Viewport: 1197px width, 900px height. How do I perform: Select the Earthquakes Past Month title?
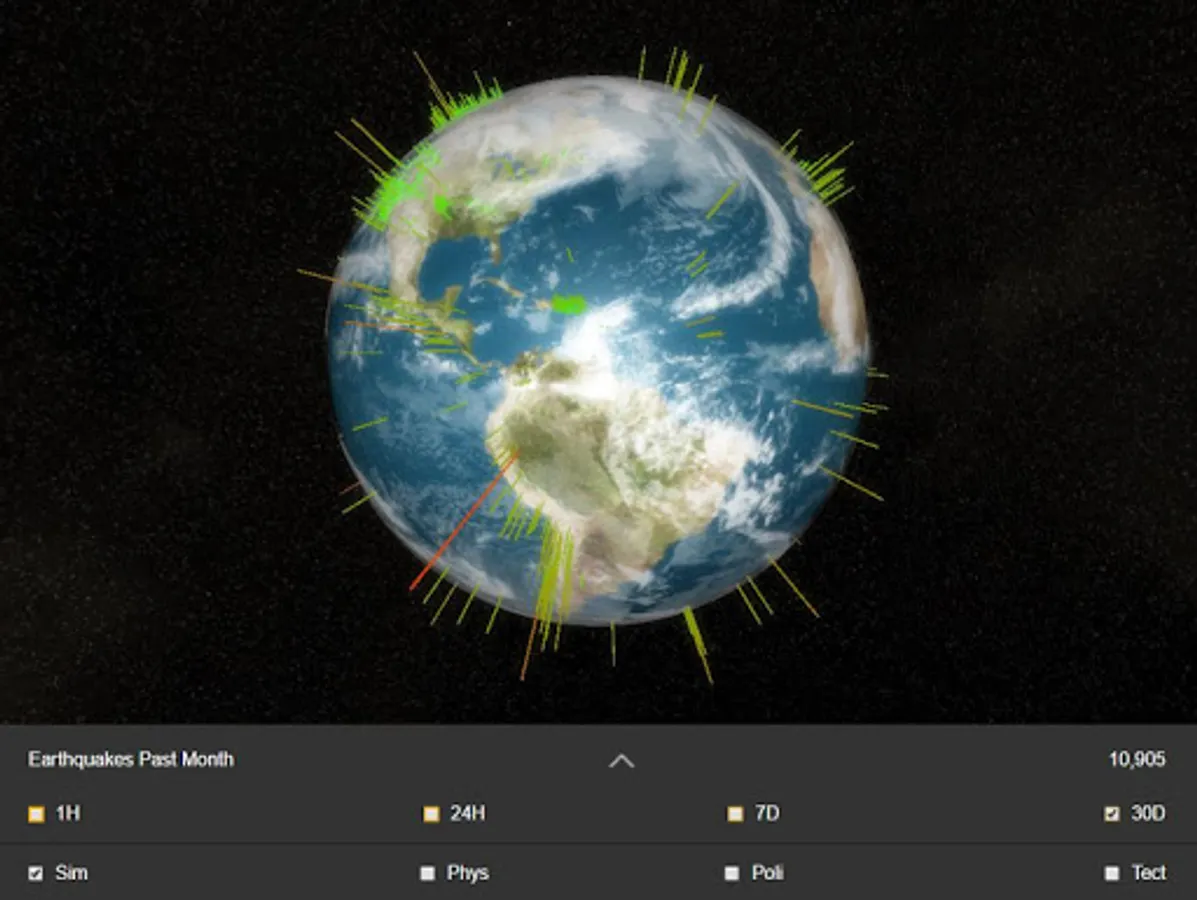[131, 760]
